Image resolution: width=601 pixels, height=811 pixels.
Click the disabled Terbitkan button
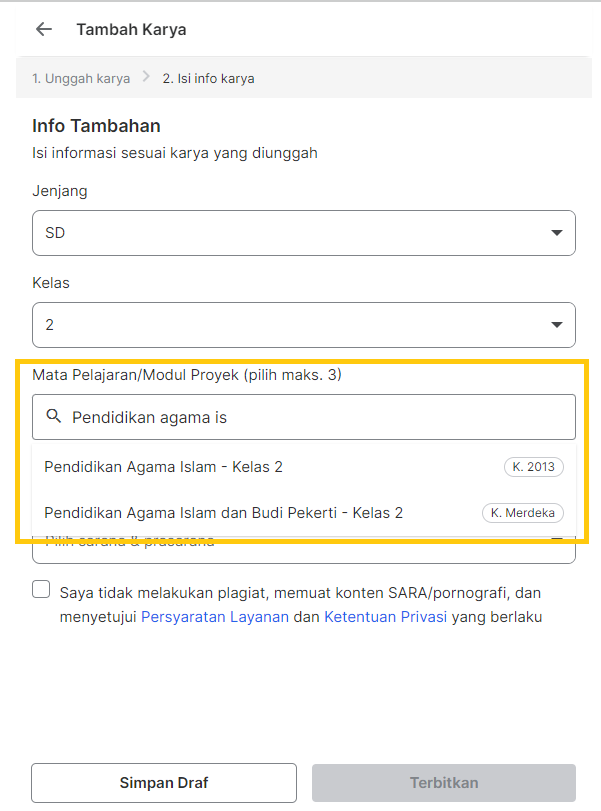443,782
